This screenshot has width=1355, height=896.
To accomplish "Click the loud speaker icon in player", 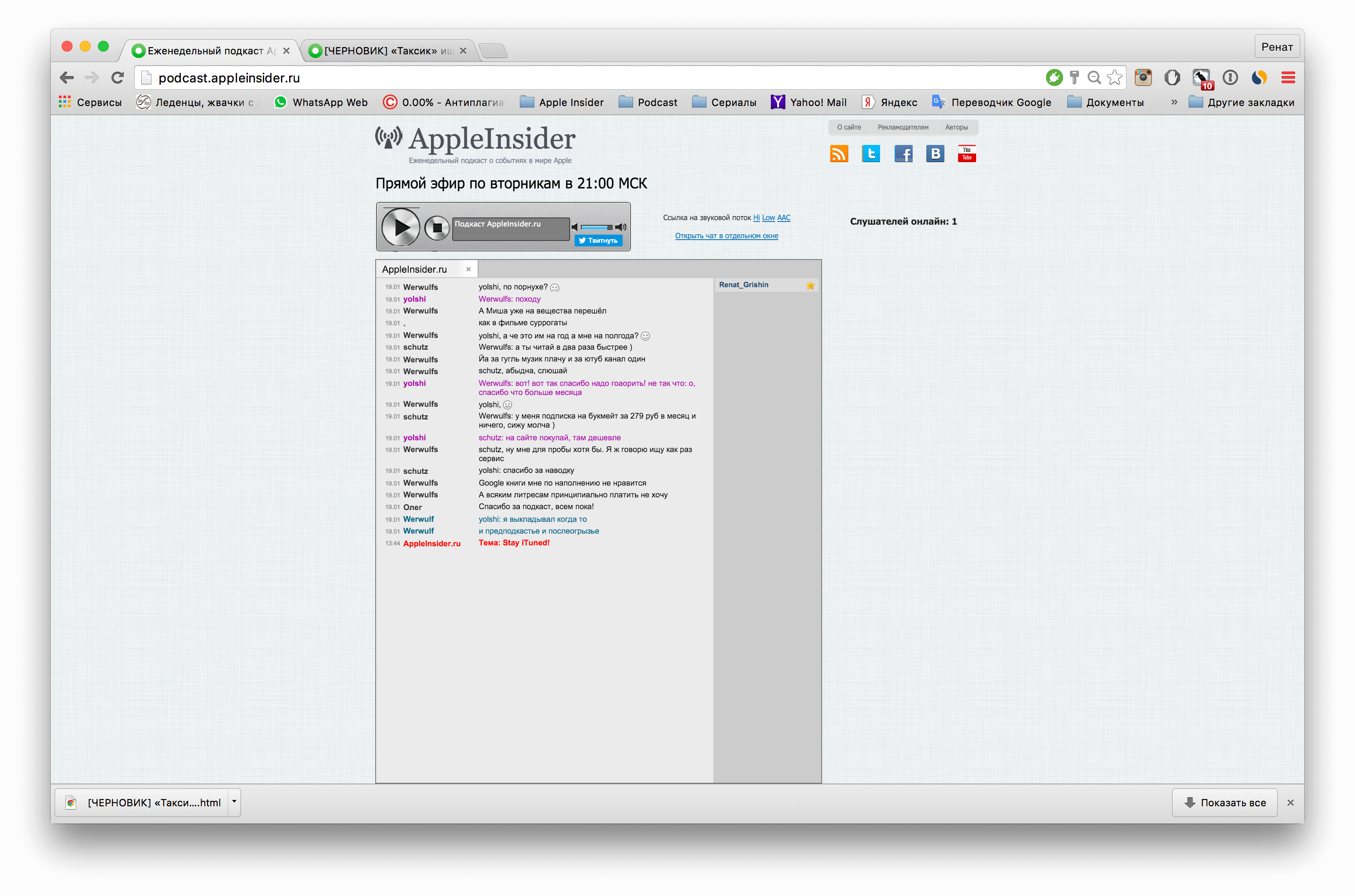I will pos(621,227).
